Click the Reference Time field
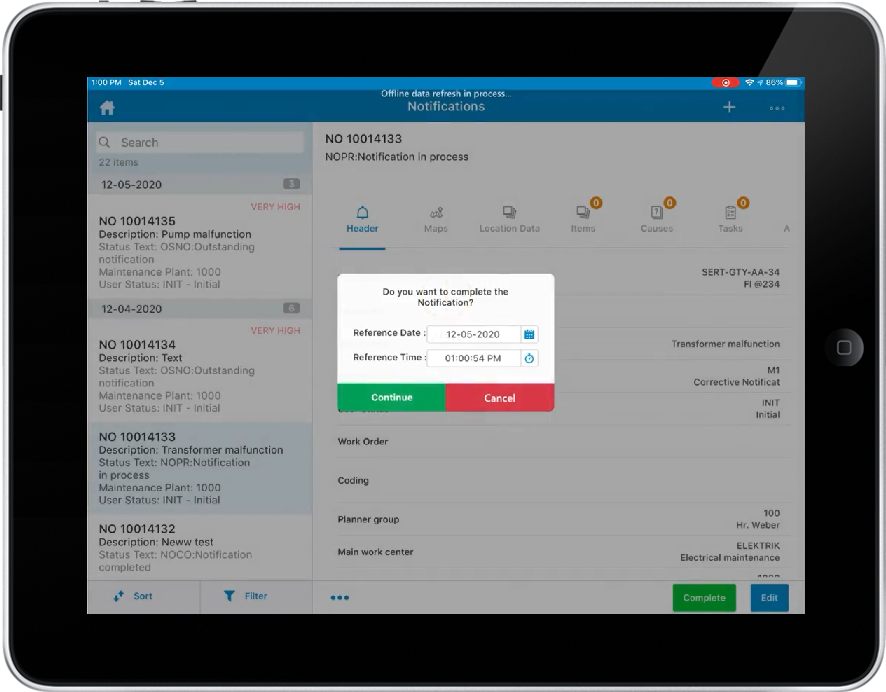This screenshot has height=692, width=886. tap(474, 358)
